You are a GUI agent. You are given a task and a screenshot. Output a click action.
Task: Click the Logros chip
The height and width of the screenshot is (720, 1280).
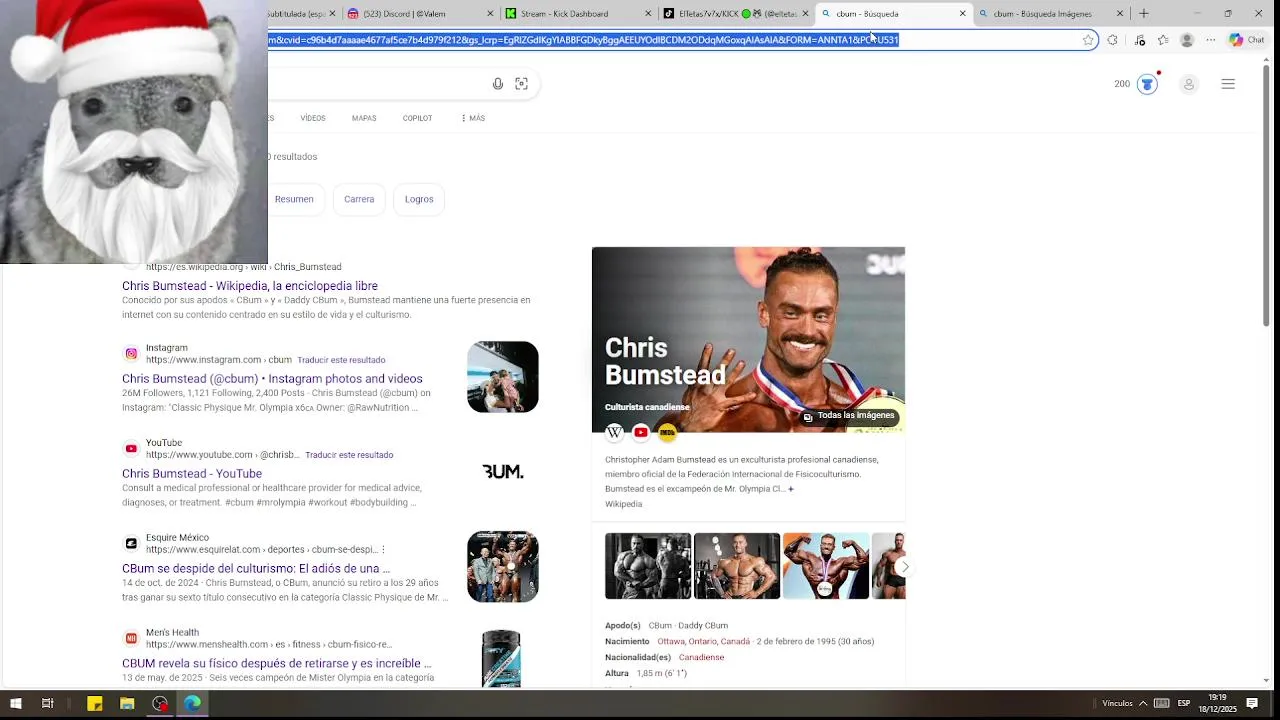coord(419,199)
